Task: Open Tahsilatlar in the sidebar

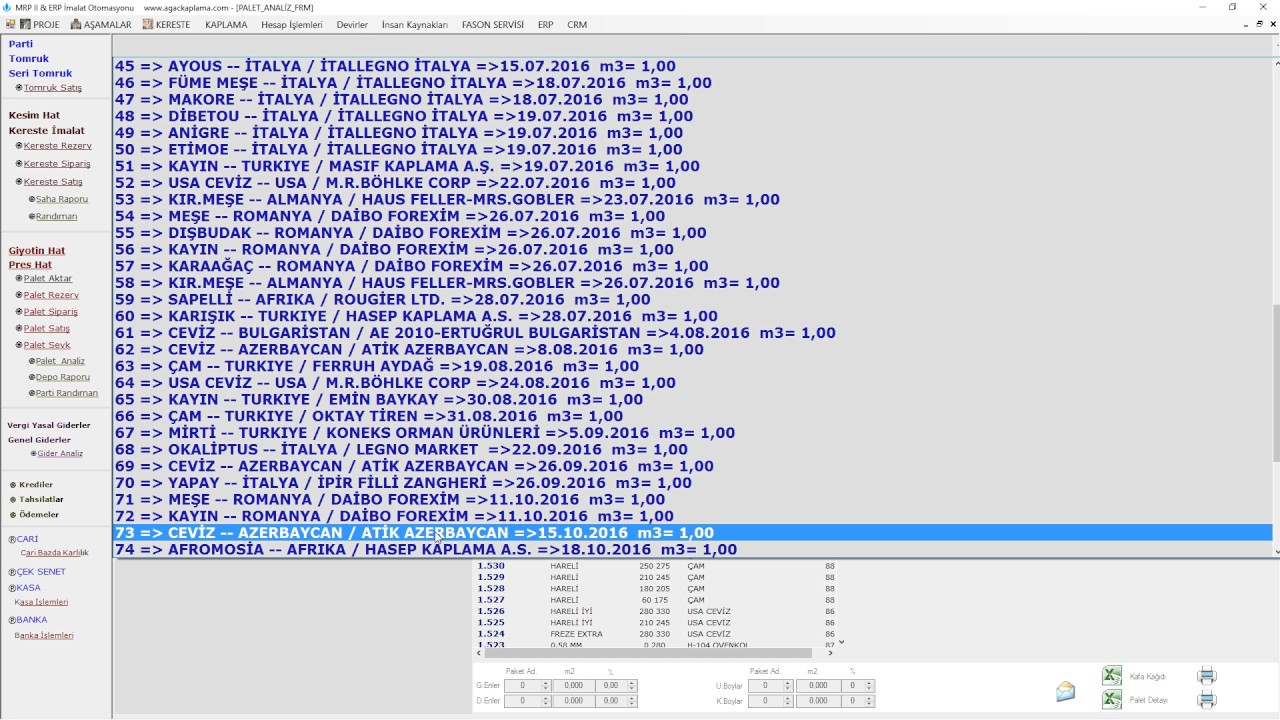Action: tap(41, 499)
